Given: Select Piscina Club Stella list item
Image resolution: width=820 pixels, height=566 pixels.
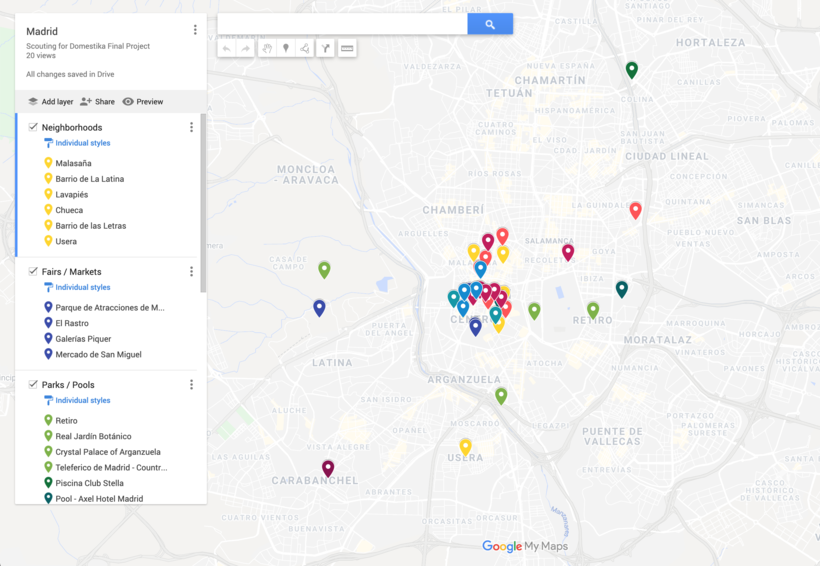Looking at the screenshot, I should coord(89,483).
